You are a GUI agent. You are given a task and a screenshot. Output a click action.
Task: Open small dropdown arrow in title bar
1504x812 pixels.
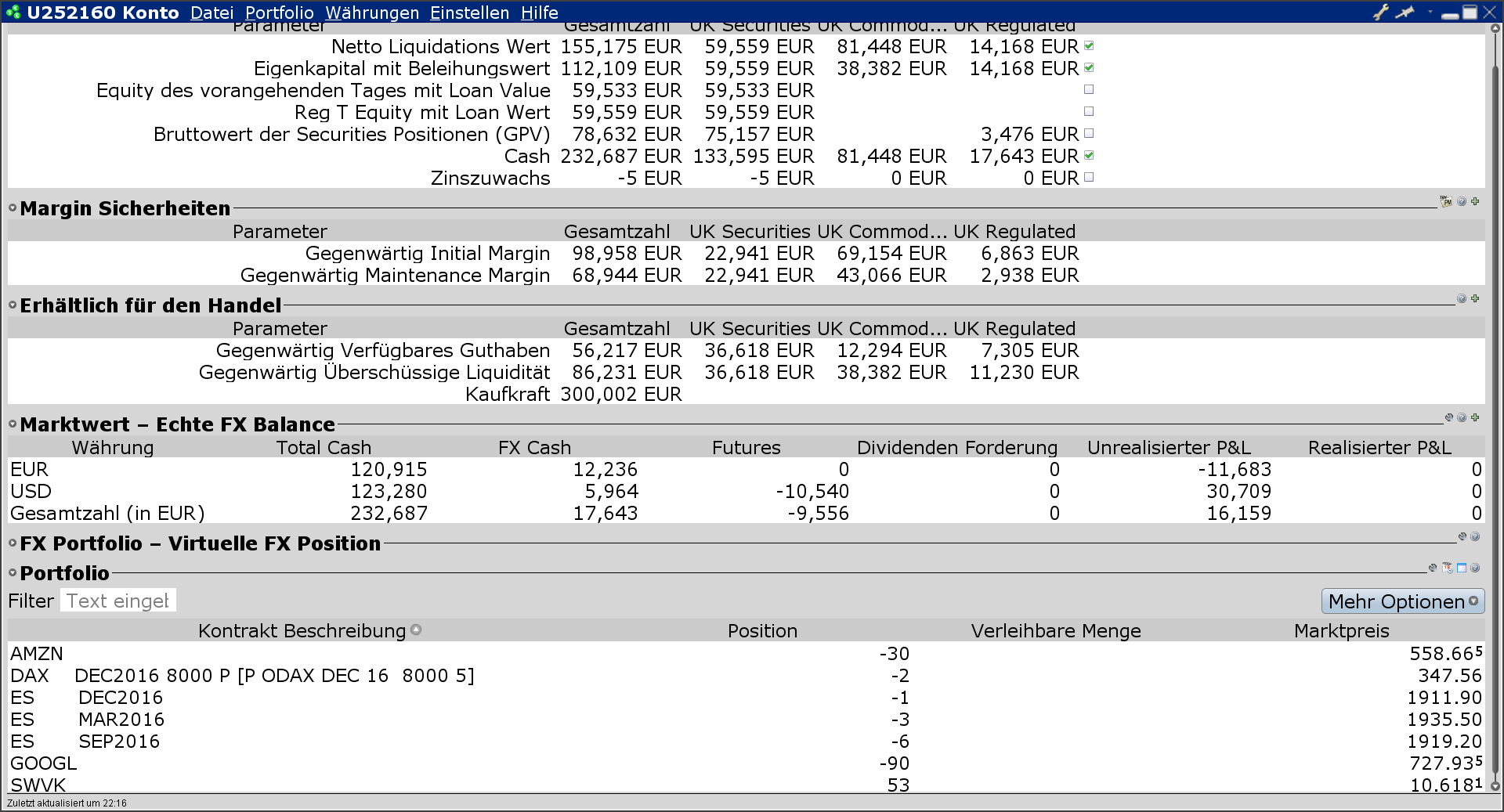tap(1430, 13)
